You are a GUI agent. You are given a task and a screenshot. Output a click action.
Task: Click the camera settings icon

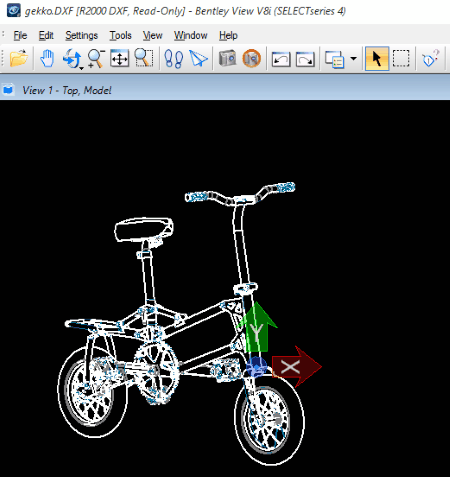[228, 59]
